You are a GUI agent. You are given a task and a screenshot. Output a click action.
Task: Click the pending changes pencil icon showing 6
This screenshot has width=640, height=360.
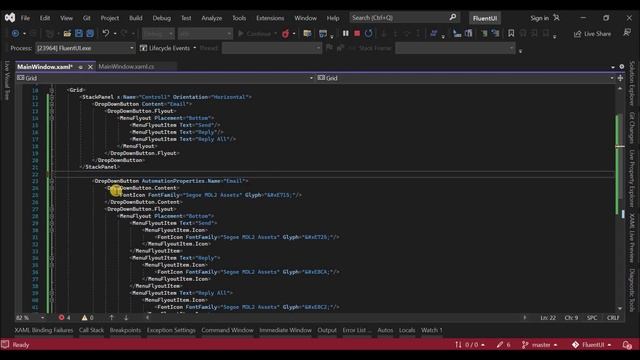503,345
